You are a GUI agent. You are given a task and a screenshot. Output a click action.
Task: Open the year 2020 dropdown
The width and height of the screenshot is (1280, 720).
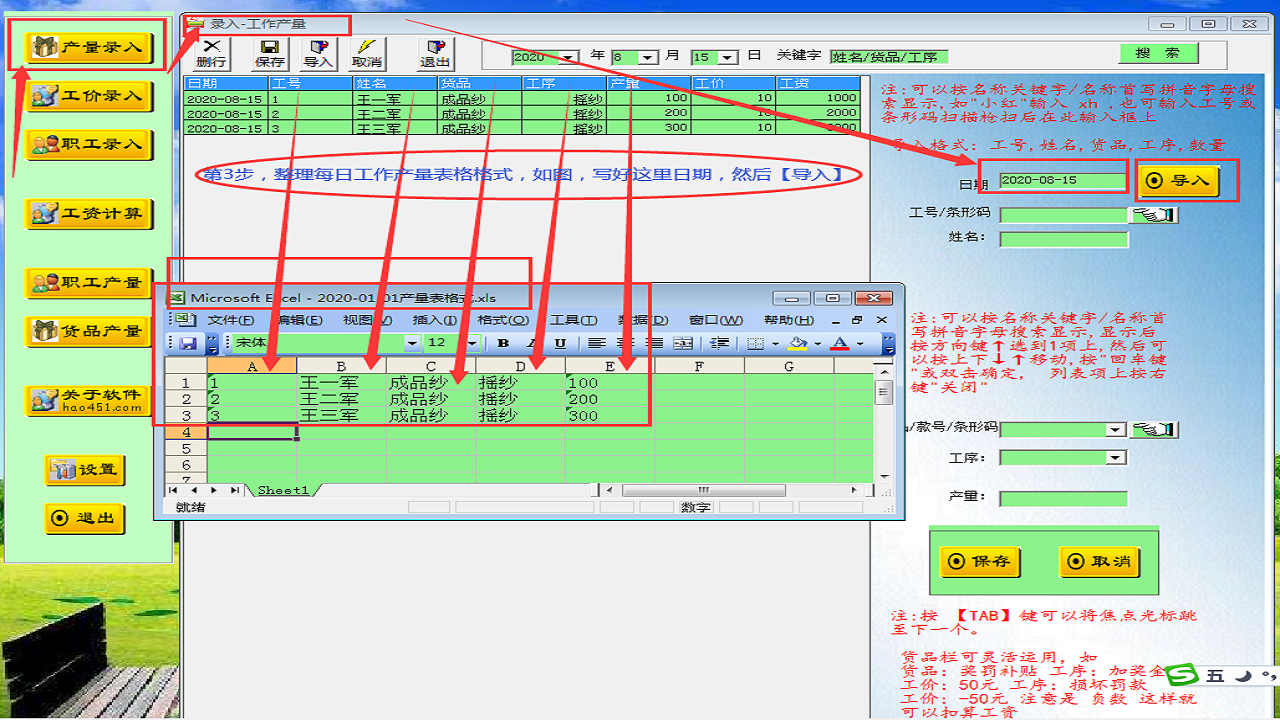pyautogui.click(x=569, y=58)
